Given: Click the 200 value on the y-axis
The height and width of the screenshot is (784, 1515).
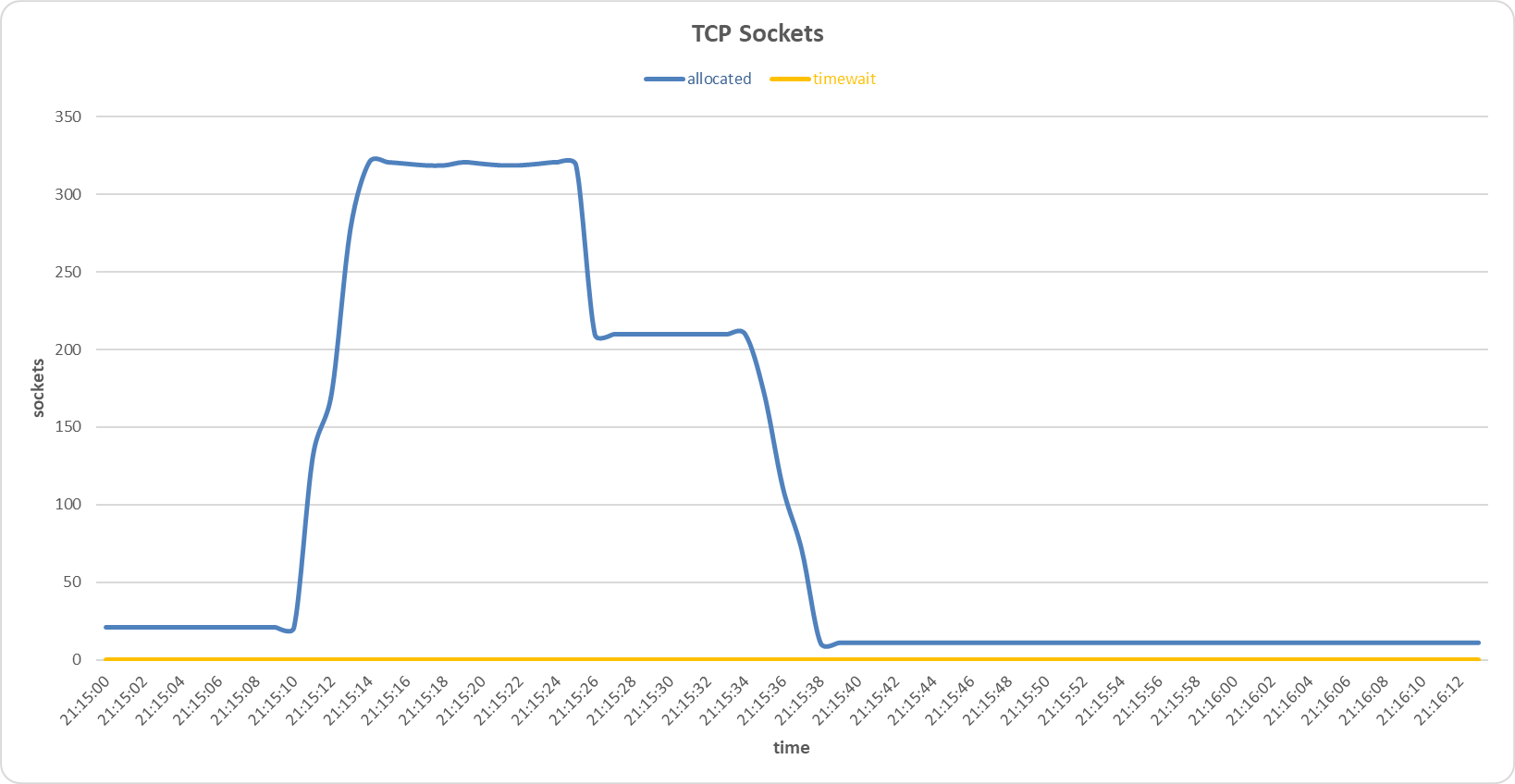Looking at the screenshot, I should coord(68,349).
